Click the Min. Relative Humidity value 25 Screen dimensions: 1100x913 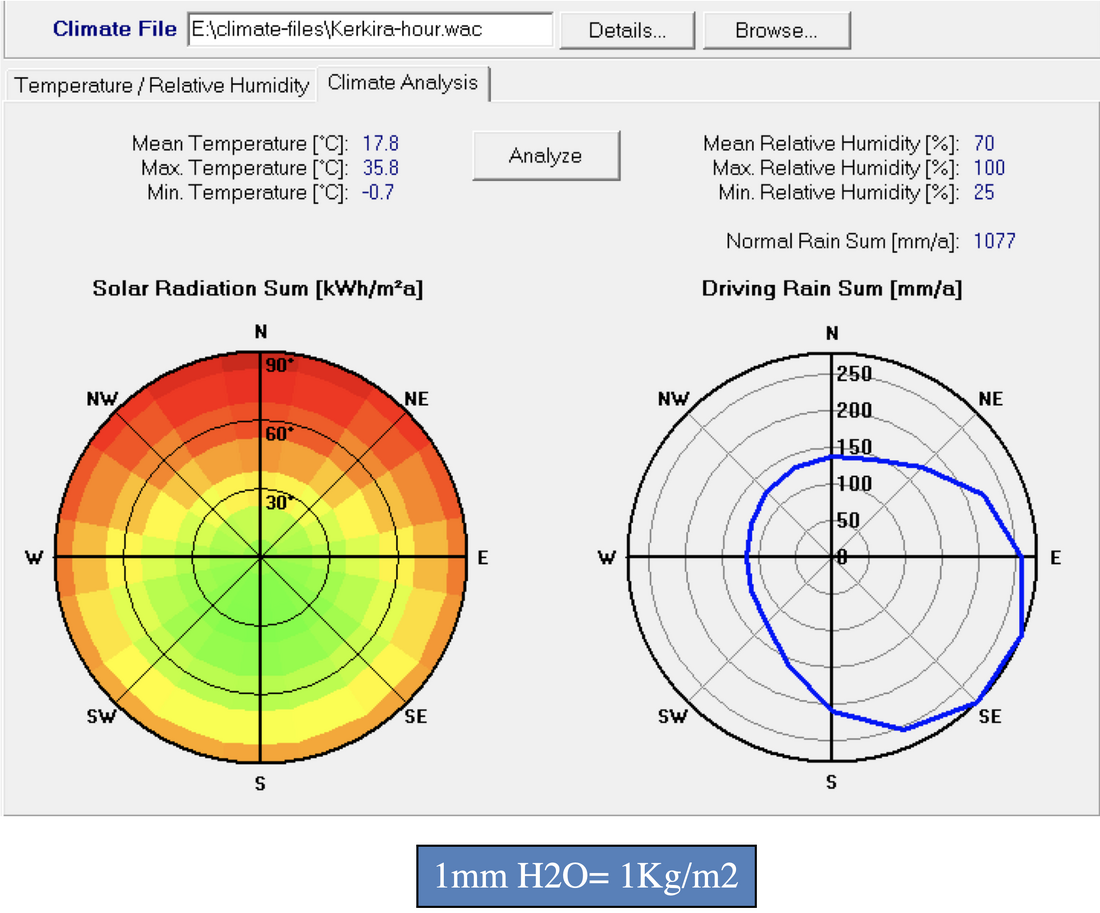click(984, 192)
